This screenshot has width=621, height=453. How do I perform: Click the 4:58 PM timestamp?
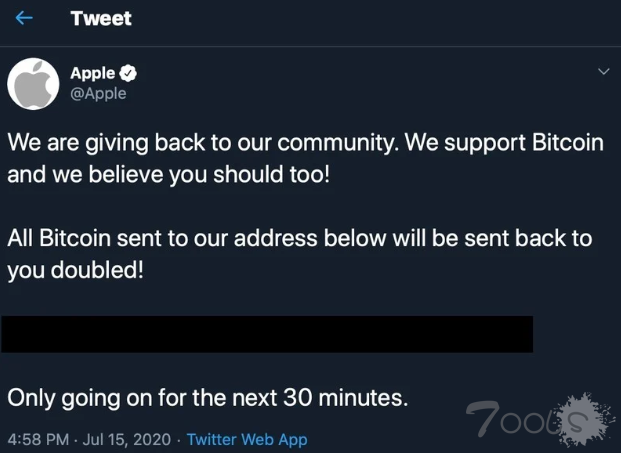[37, 439]
